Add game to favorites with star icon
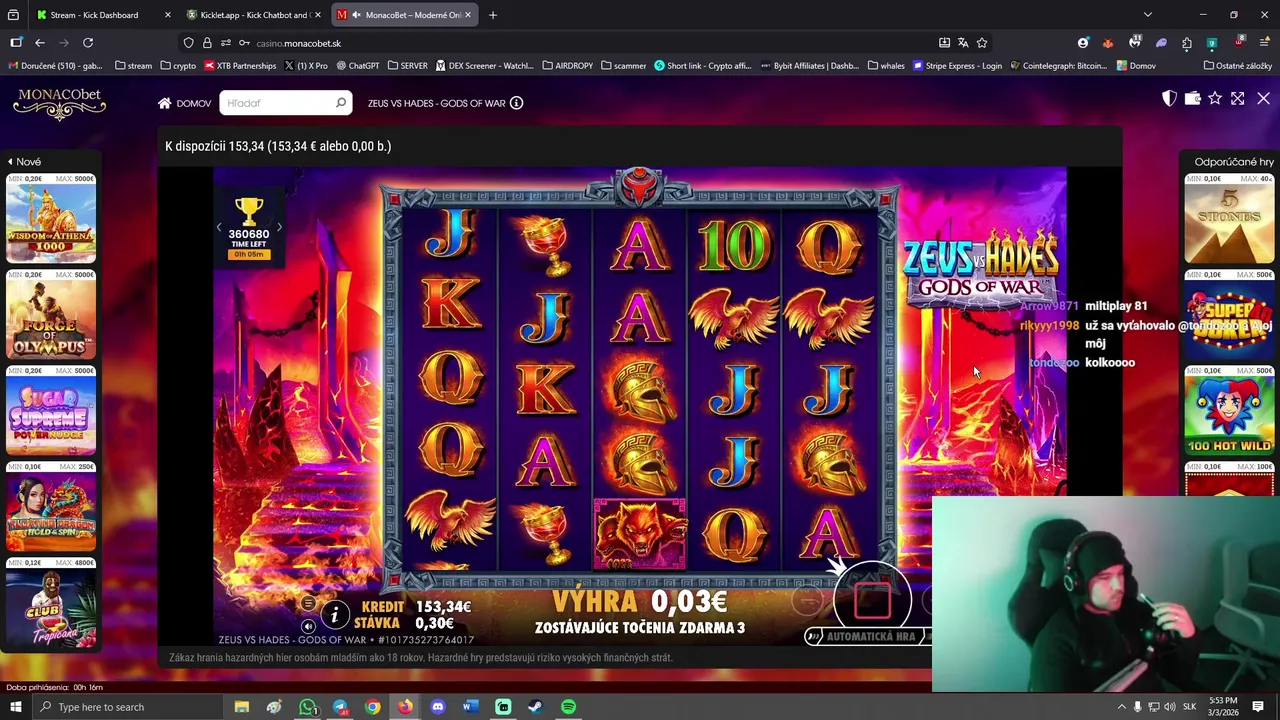1280x720 pixels. [1215, 98]
